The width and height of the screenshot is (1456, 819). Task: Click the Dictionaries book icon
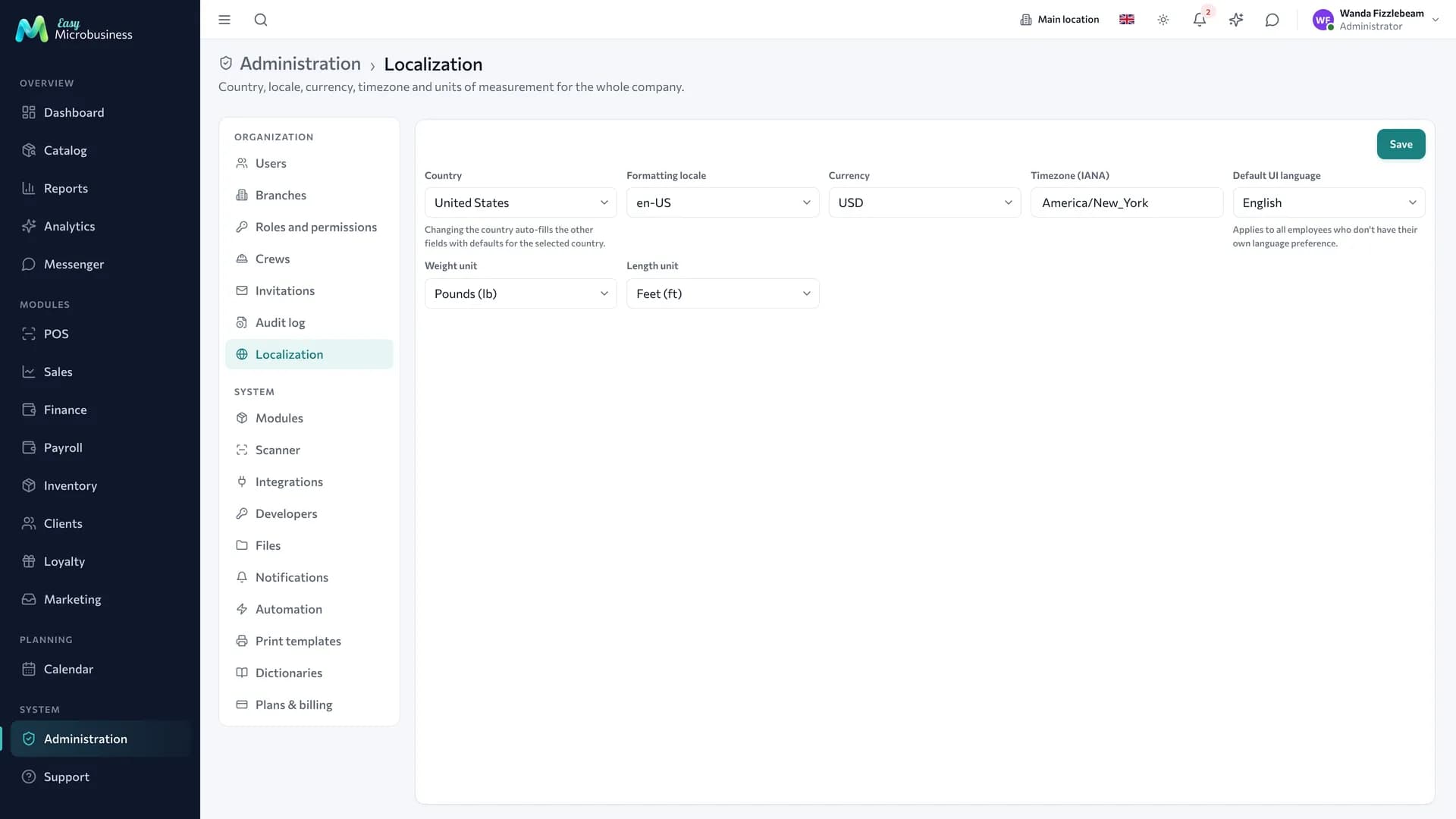pyautogui.click(x=242, y=673)
